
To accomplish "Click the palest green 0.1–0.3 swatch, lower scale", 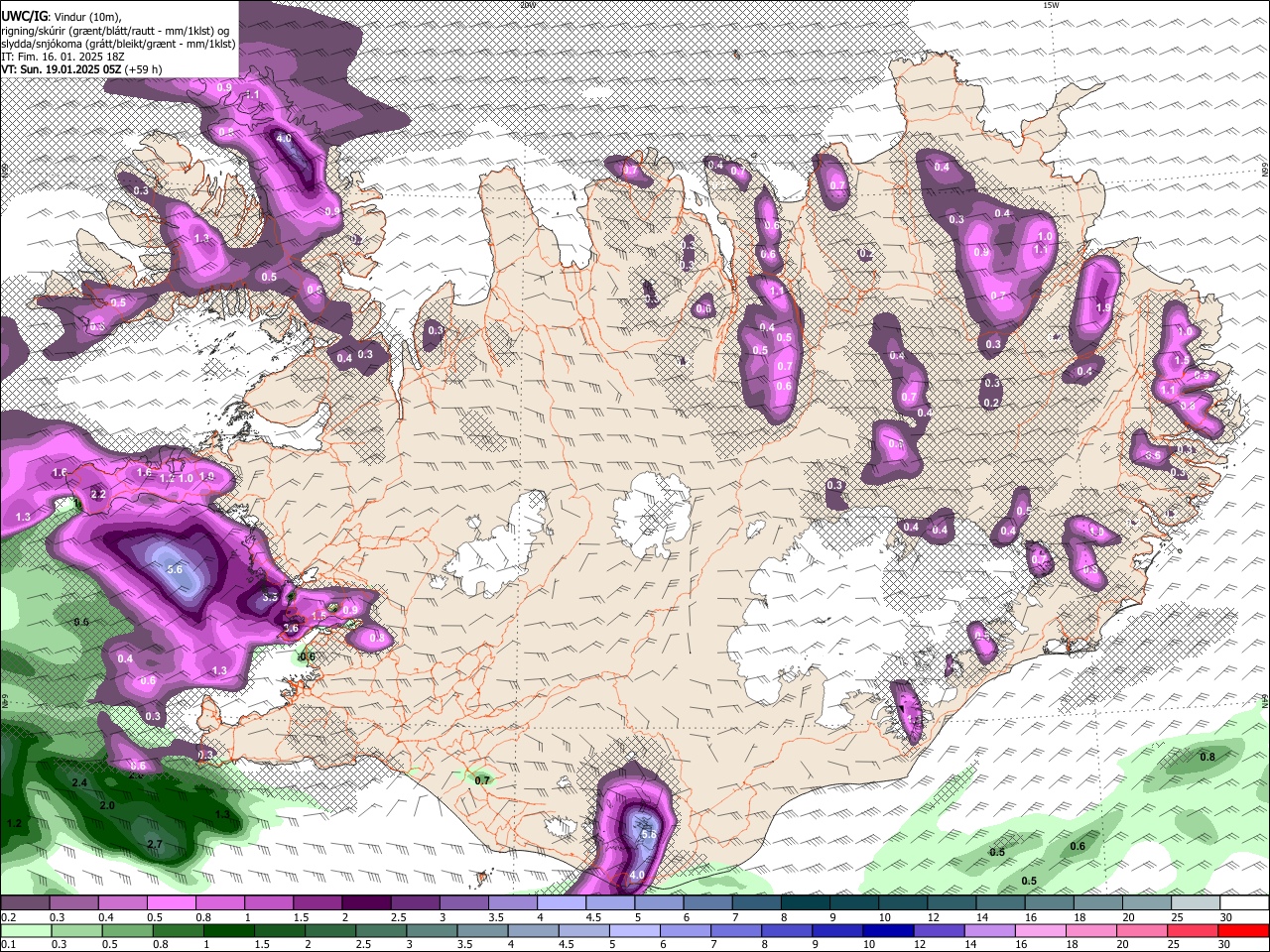I will 26,930.
